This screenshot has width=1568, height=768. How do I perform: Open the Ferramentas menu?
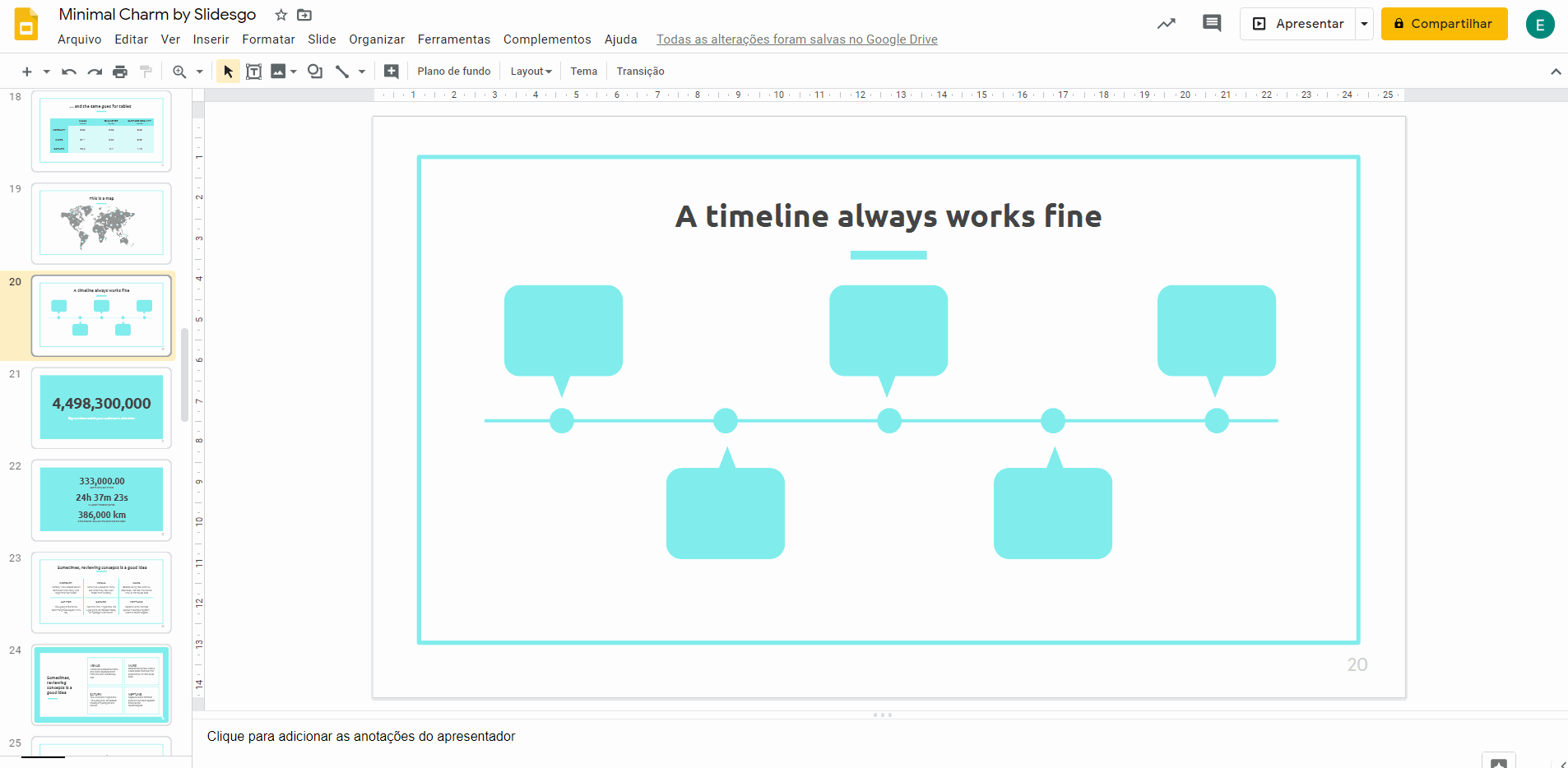[x=454, y=39]
